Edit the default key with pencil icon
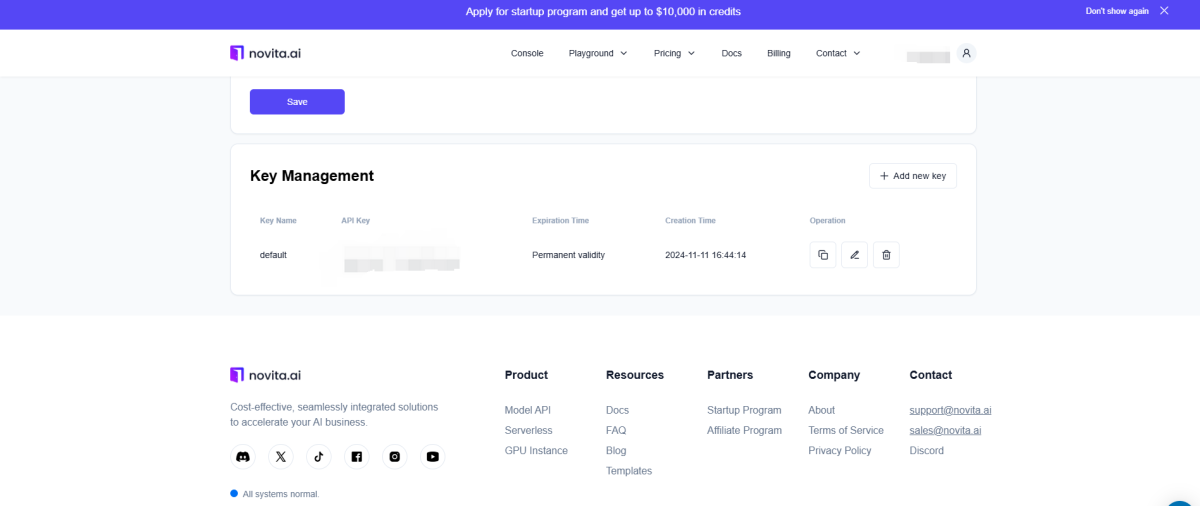 pyautogui.click(x=855, y=255)
